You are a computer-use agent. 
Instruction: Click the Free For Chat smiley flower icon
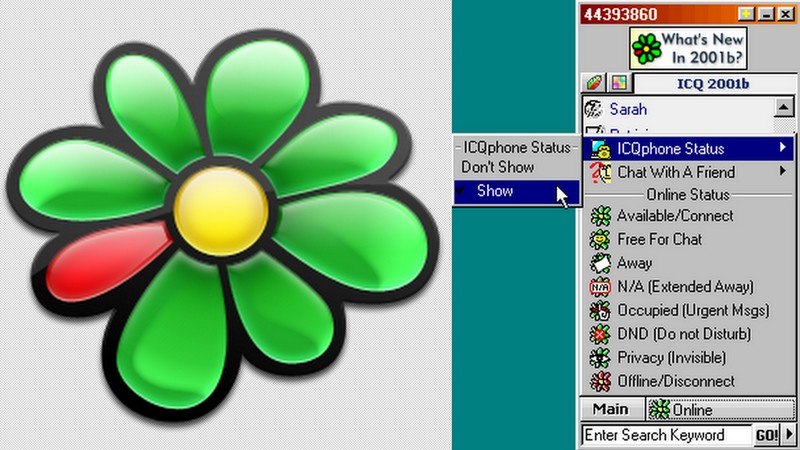(x=600, y=240)
